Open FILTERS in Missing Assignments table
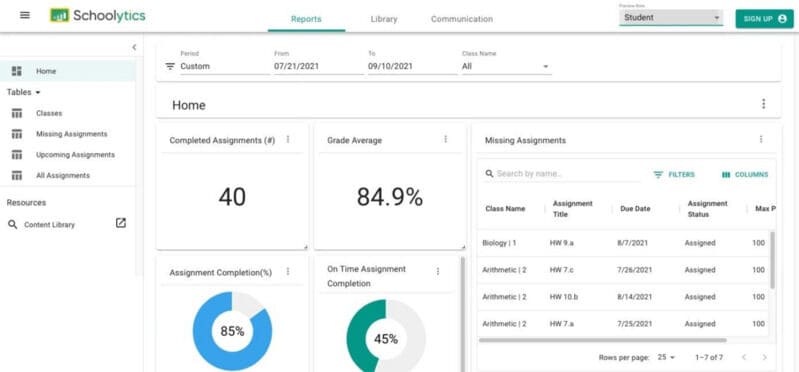The image size is (799, 372). pyautogui.click(x=674, y=174)
